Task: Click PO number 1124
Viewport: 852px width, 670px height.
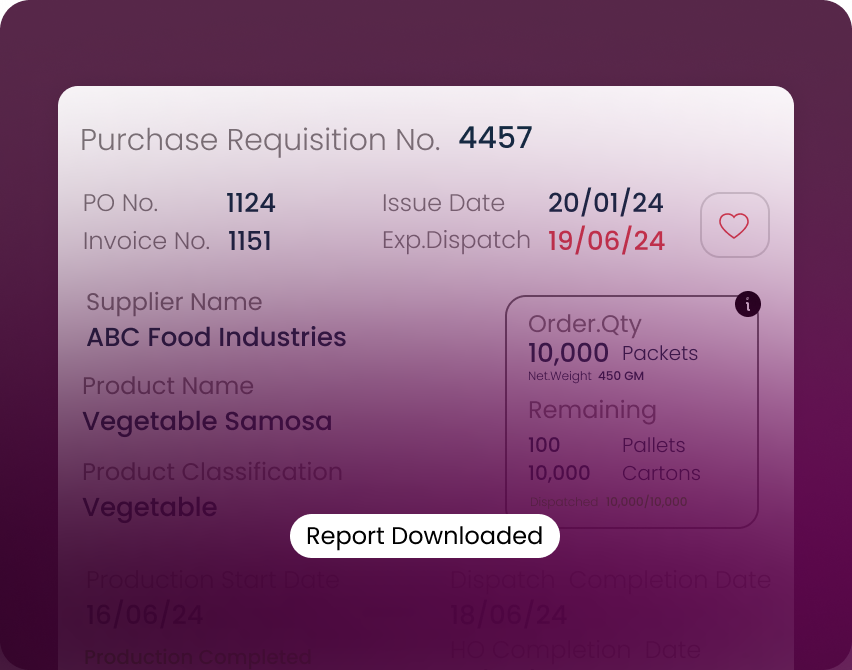Action: (250, 204)
